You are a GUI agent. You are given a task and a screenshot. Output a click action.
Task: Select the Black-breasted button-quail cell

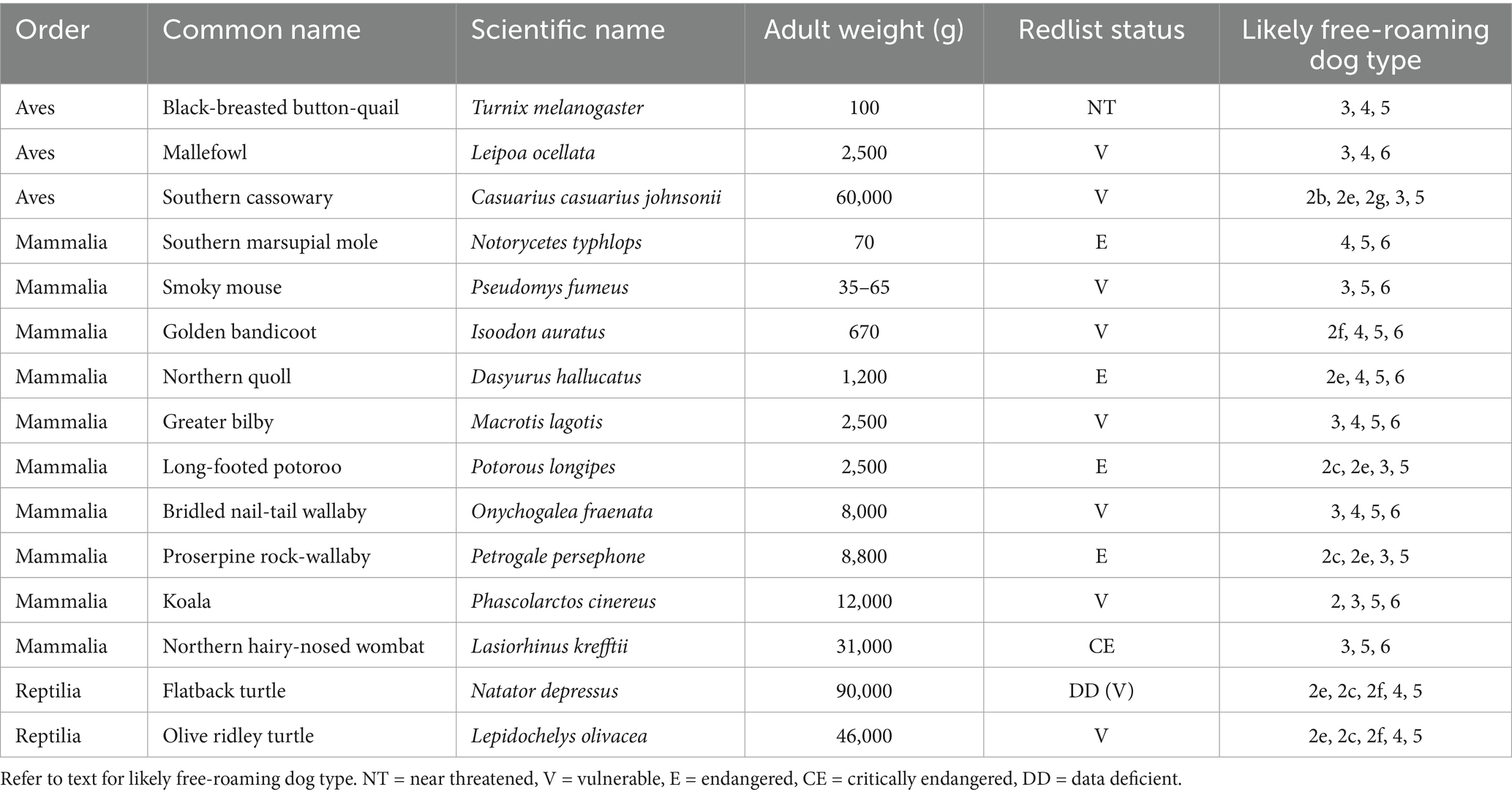(281, 108)
